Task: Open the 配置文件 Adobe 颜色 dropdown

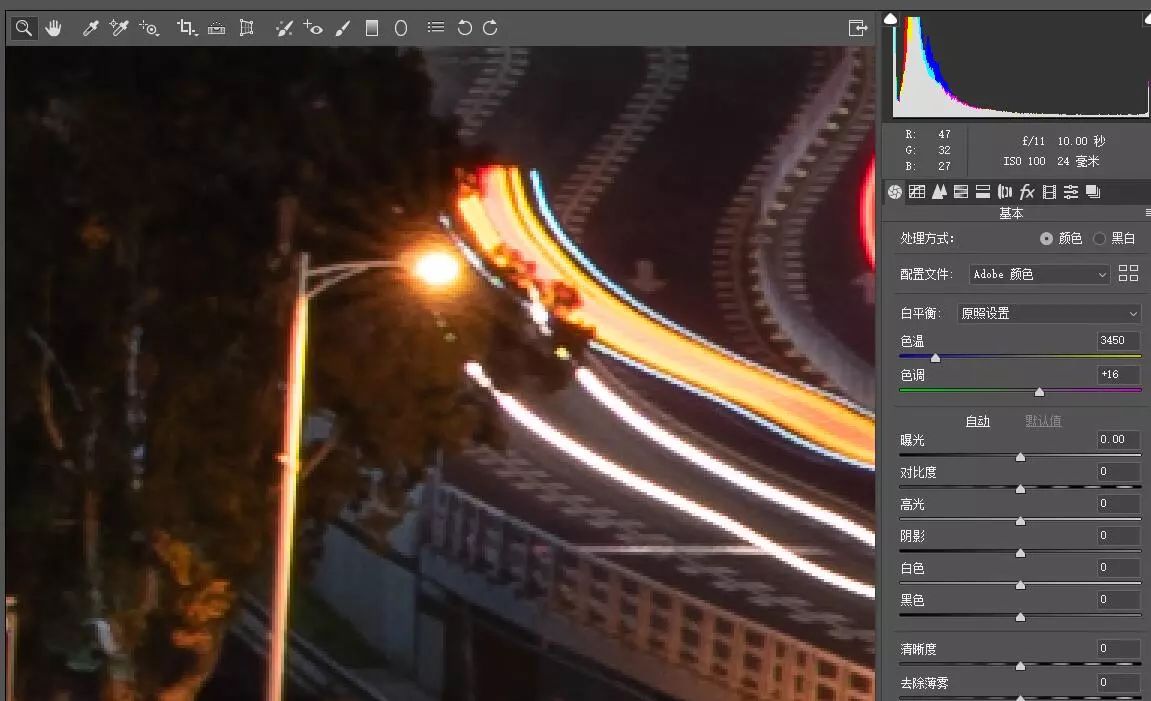Action: tap(1039, 274)
